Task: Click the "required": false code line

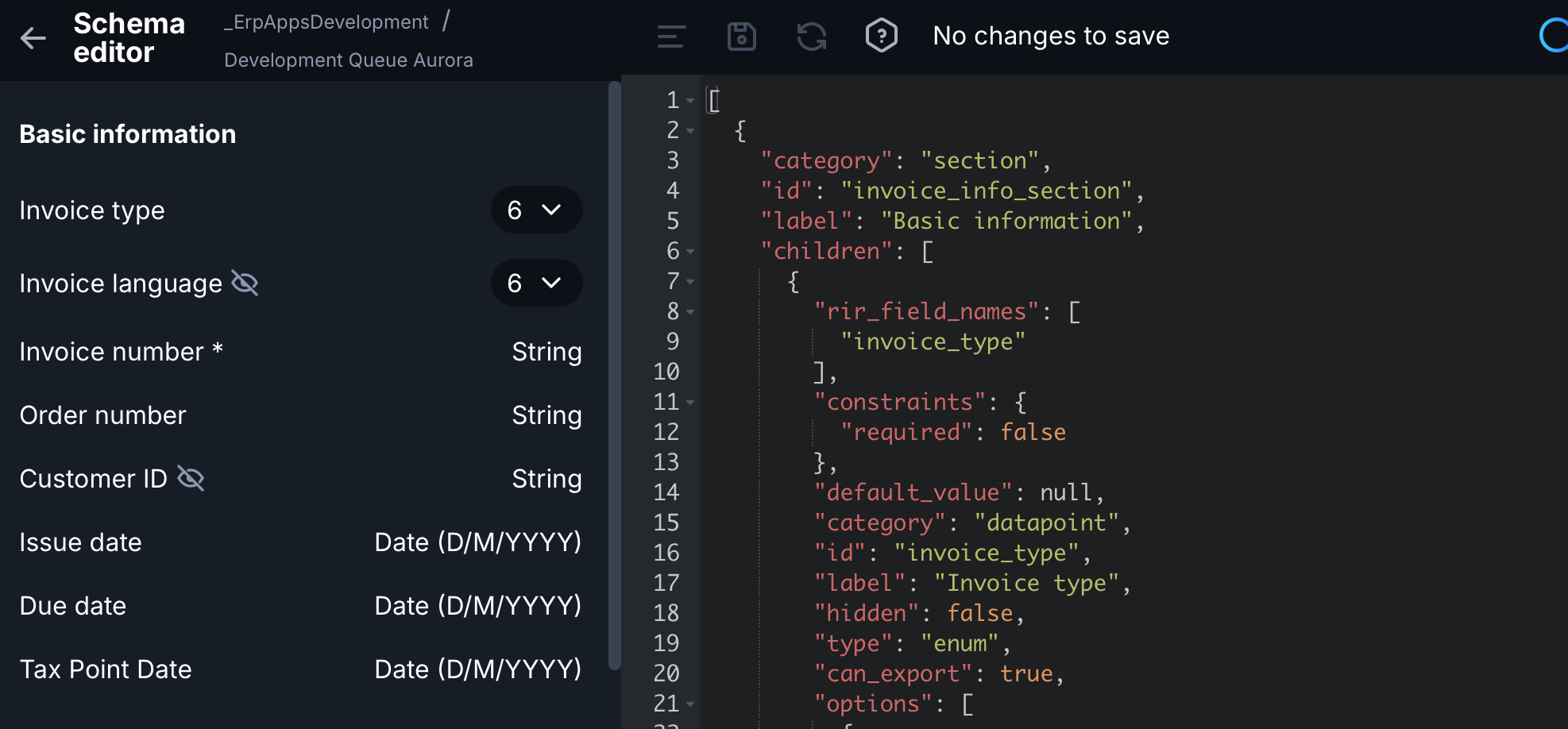Action: click(953, 433)
